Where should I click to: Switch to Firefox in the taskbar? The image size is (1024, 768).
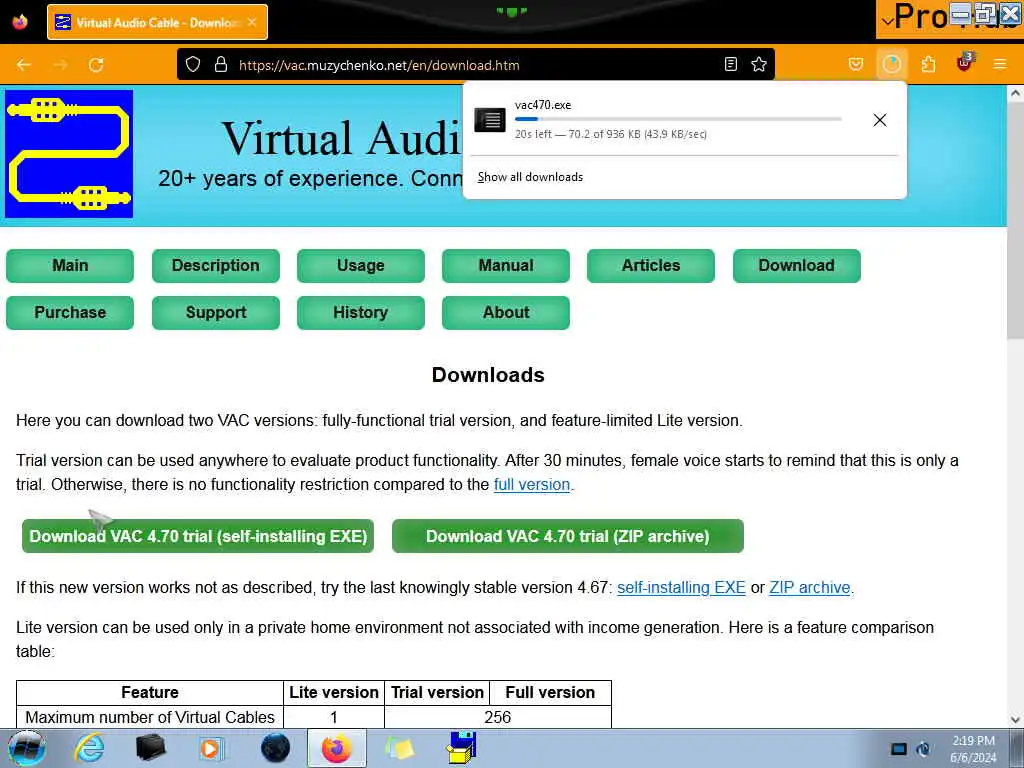tap(336, 748)
